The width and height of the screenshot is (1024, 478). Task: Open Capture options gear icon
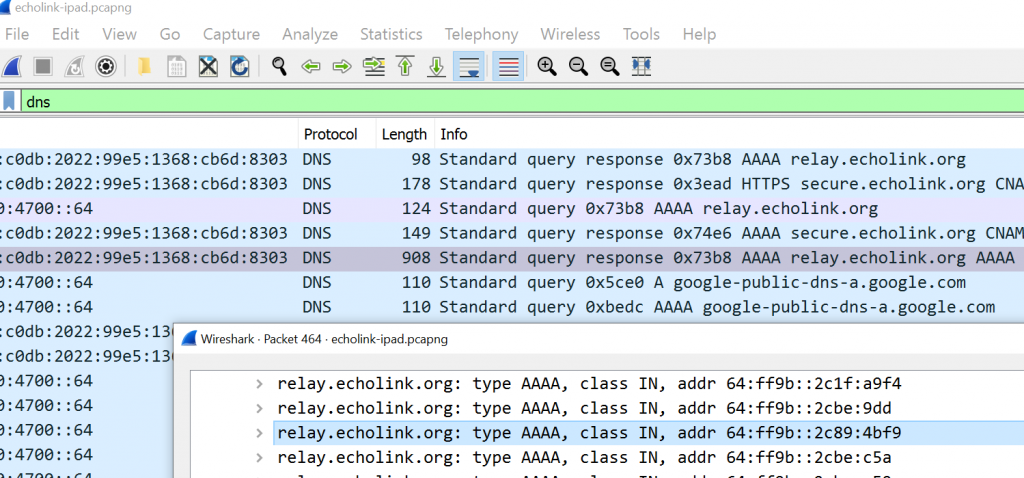pos(106,67)
